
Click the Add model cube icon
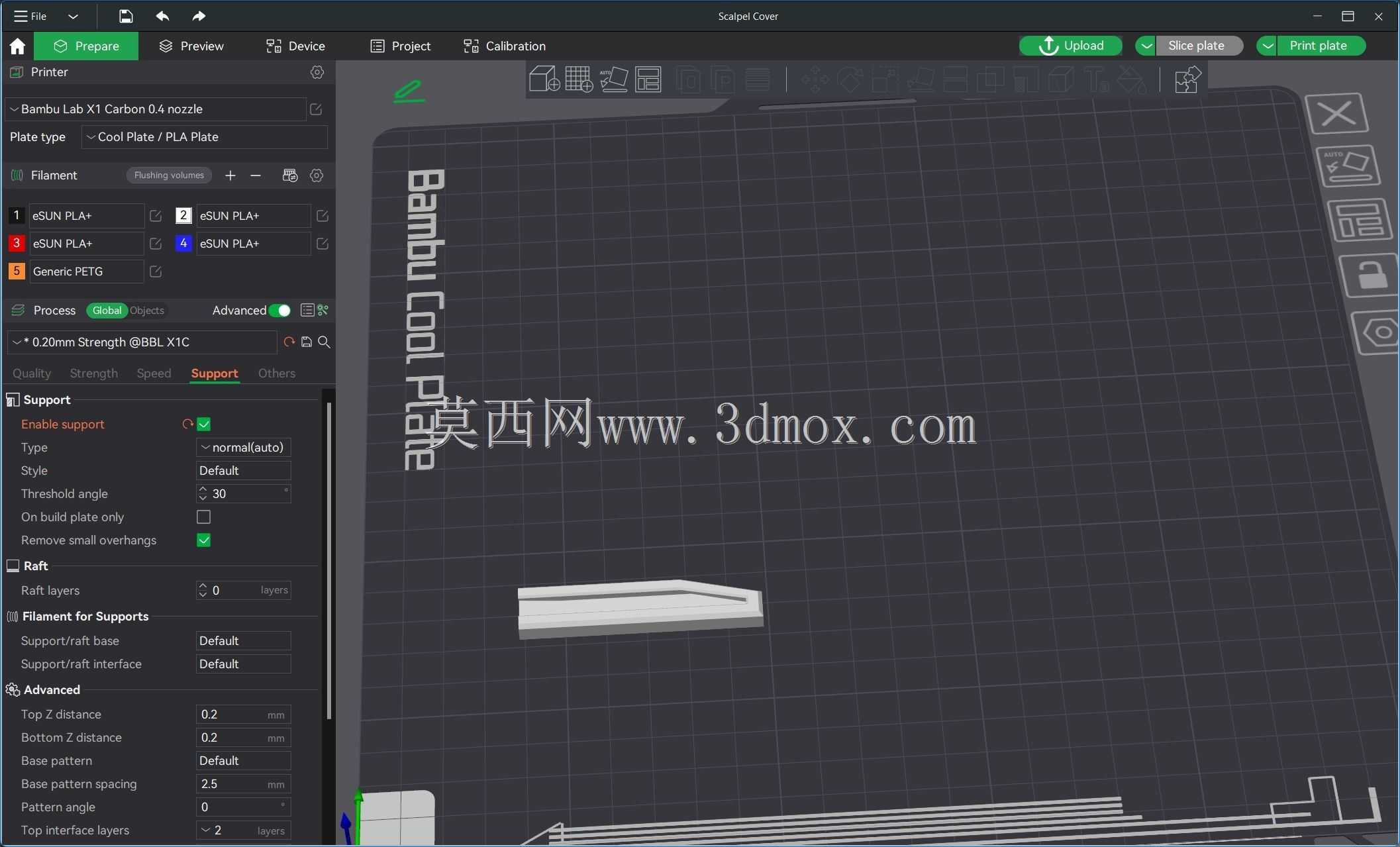(x=544, y=79)
